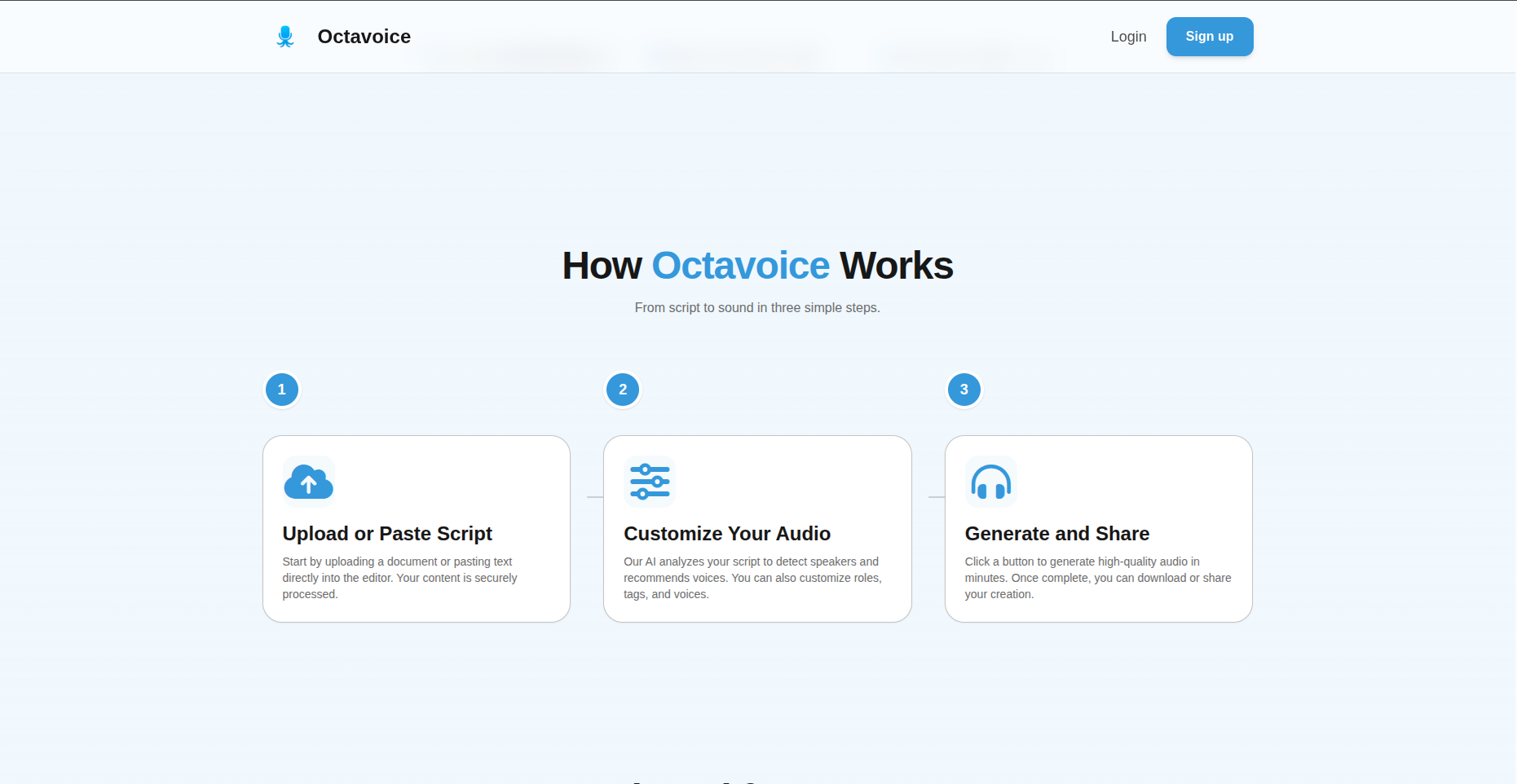Click the Generate and Share card title
The height and width of the screenshot is (784, 1517).
(1056, 534)
